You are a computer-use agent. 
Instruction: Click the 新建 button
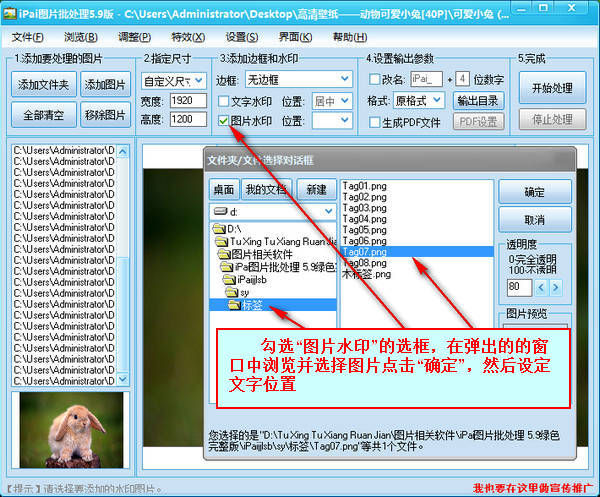pos(316,189)
